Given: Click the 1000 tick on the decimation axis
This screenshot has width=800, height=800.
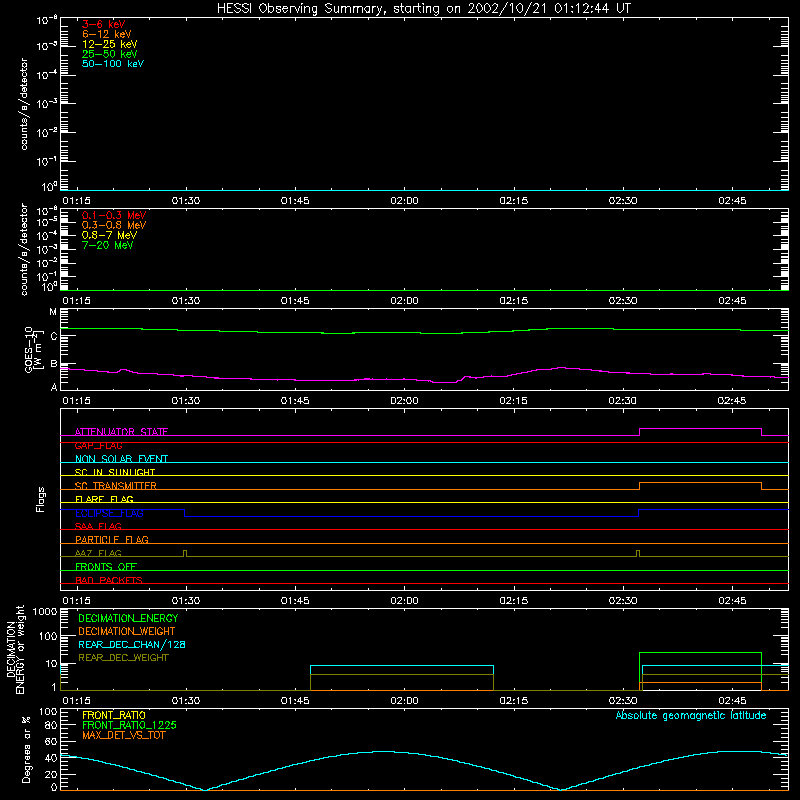Looking at the screenshot, I should click(x=44, y=612).
